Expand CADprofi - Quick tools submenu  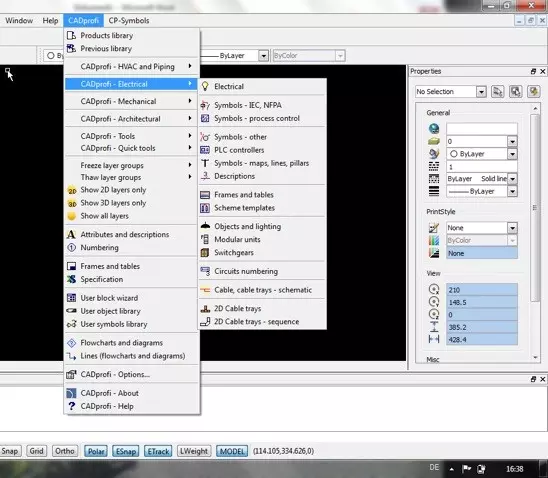132,148
